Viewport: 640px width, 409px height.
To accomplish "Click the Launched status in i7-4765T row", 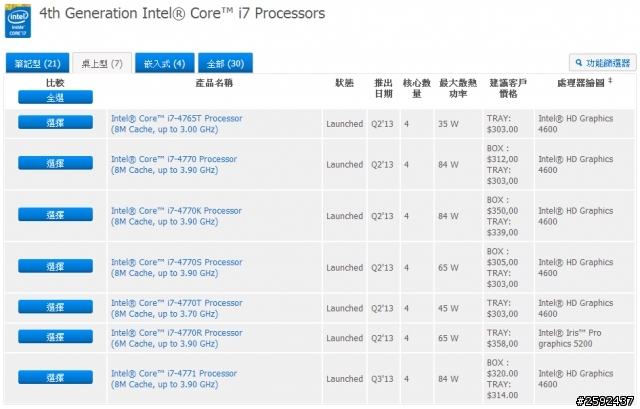I will [344, 124].
